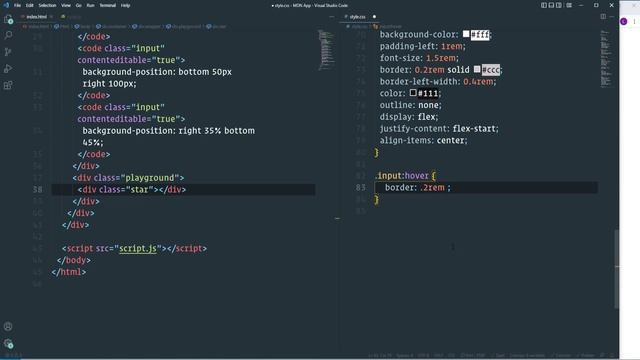Click the VS Code logo icon
Screen dimensions: 640x360
(x=6, y=5)
